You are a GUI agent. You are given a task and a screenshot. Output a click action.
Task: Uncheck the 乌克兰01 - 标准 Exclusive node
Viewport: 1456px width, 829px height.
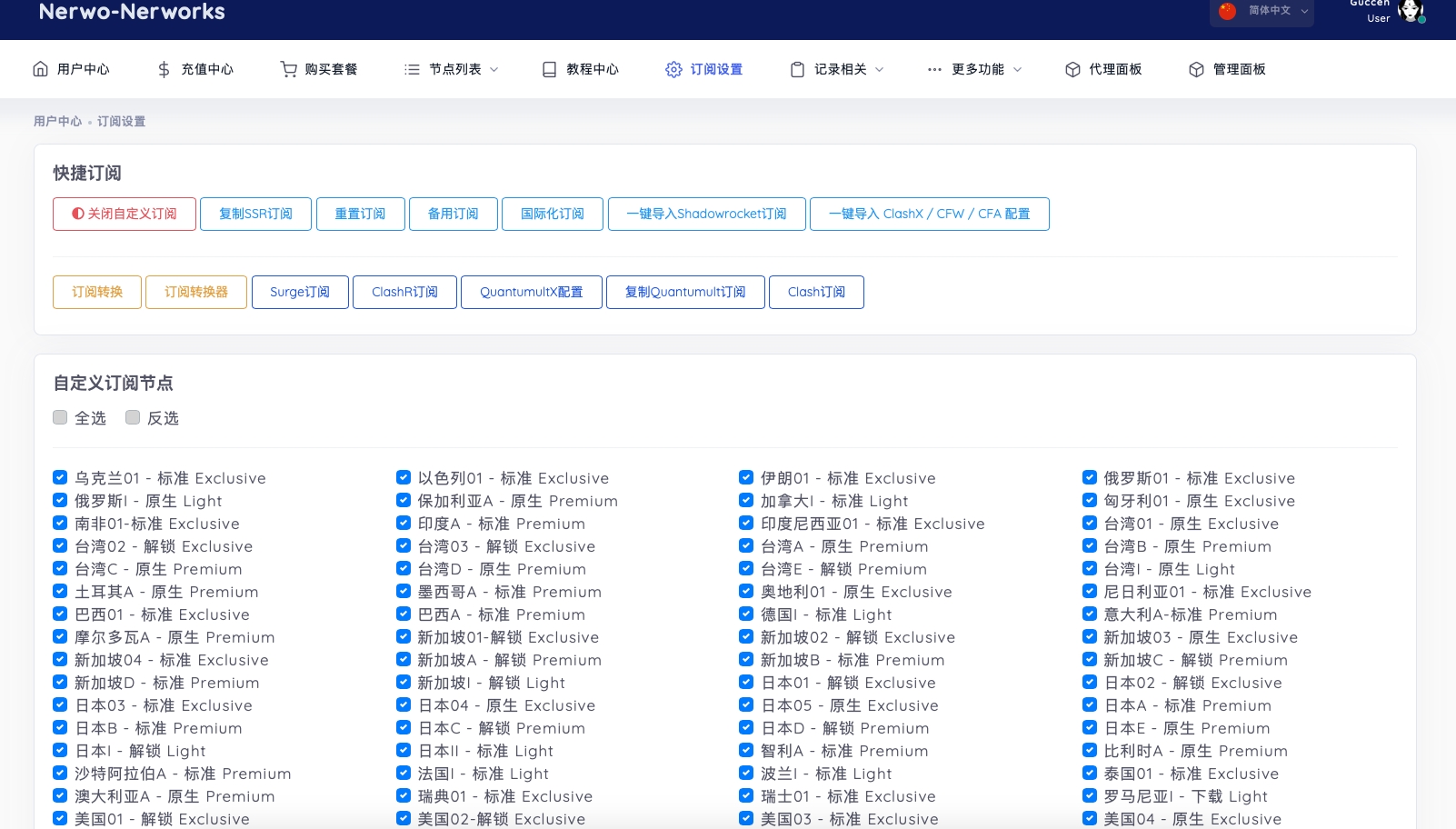pos(60,477)
